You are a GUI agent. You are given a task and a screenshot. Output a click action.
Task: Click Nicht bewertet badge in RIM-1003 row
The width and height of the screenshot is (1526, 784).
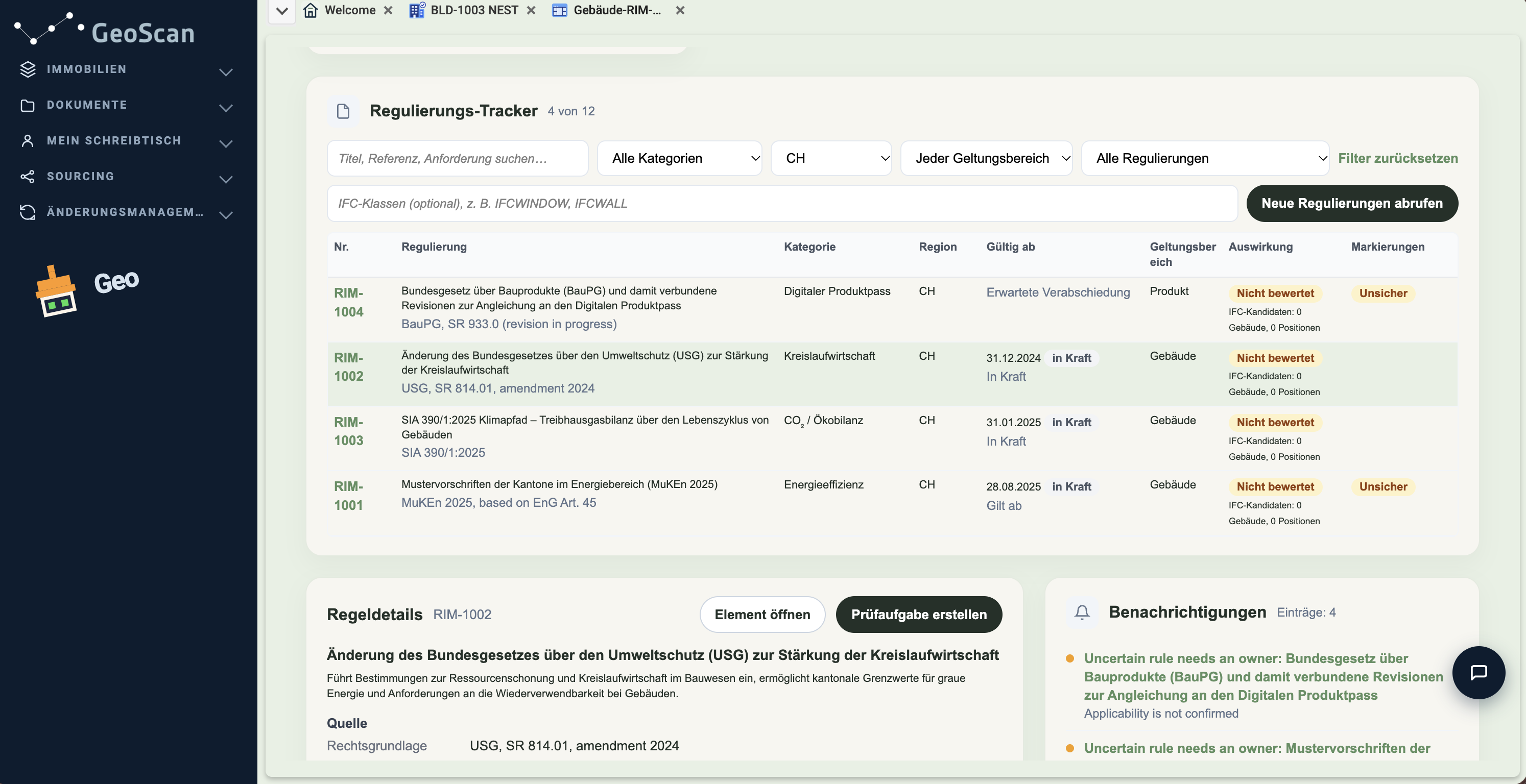point(1275,422)
